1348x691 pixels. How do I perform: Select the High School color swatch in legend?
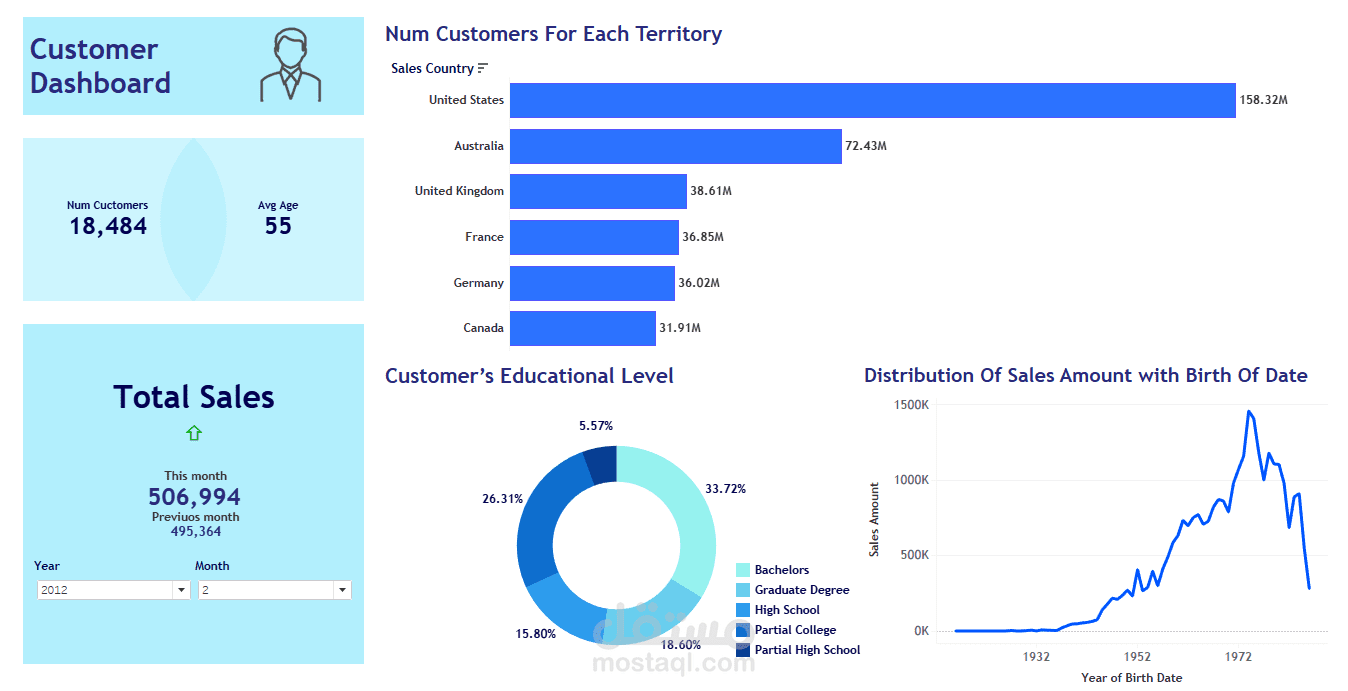point(741,609)
